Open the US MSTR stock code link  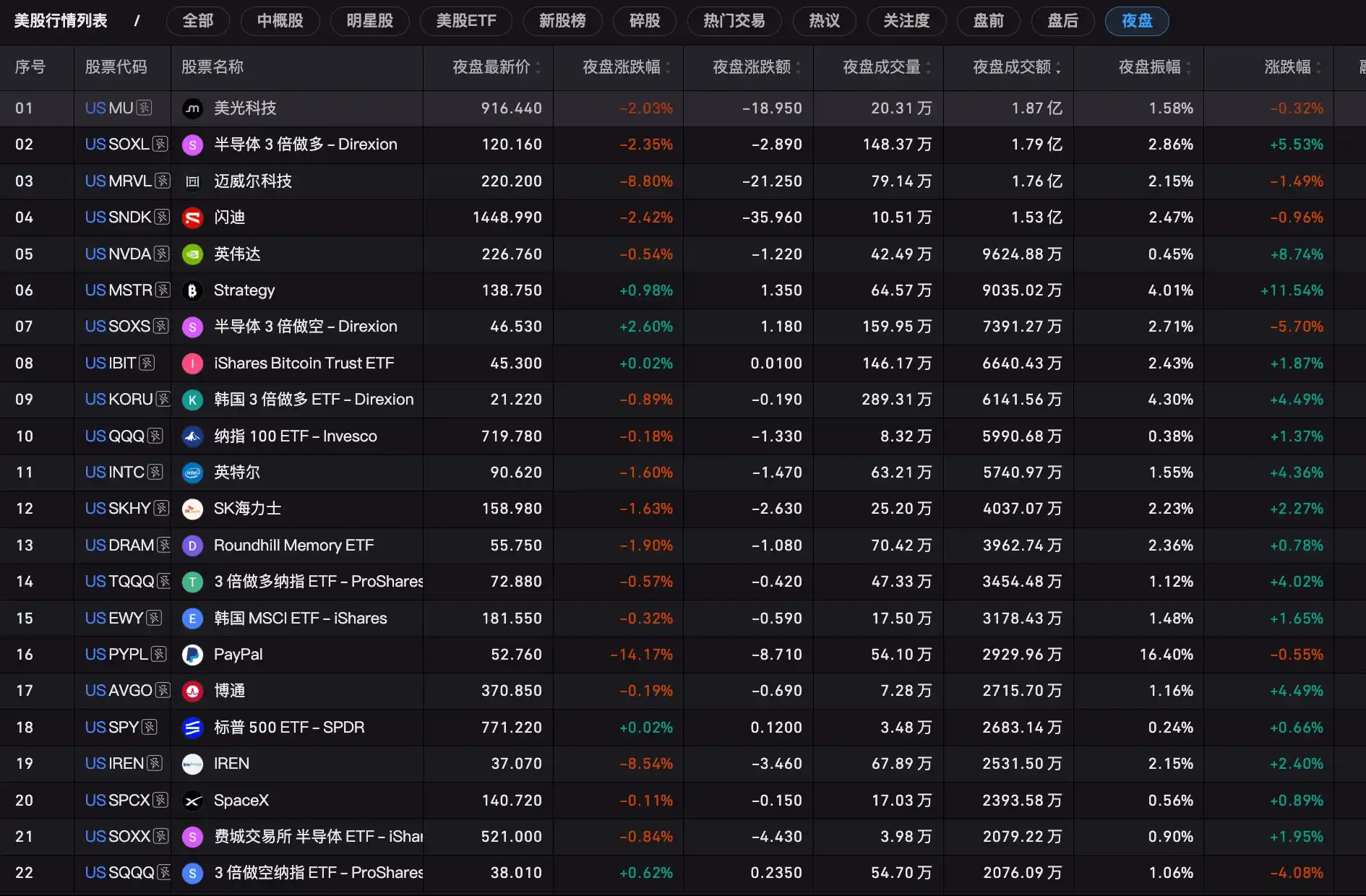[x=119, y=290]
